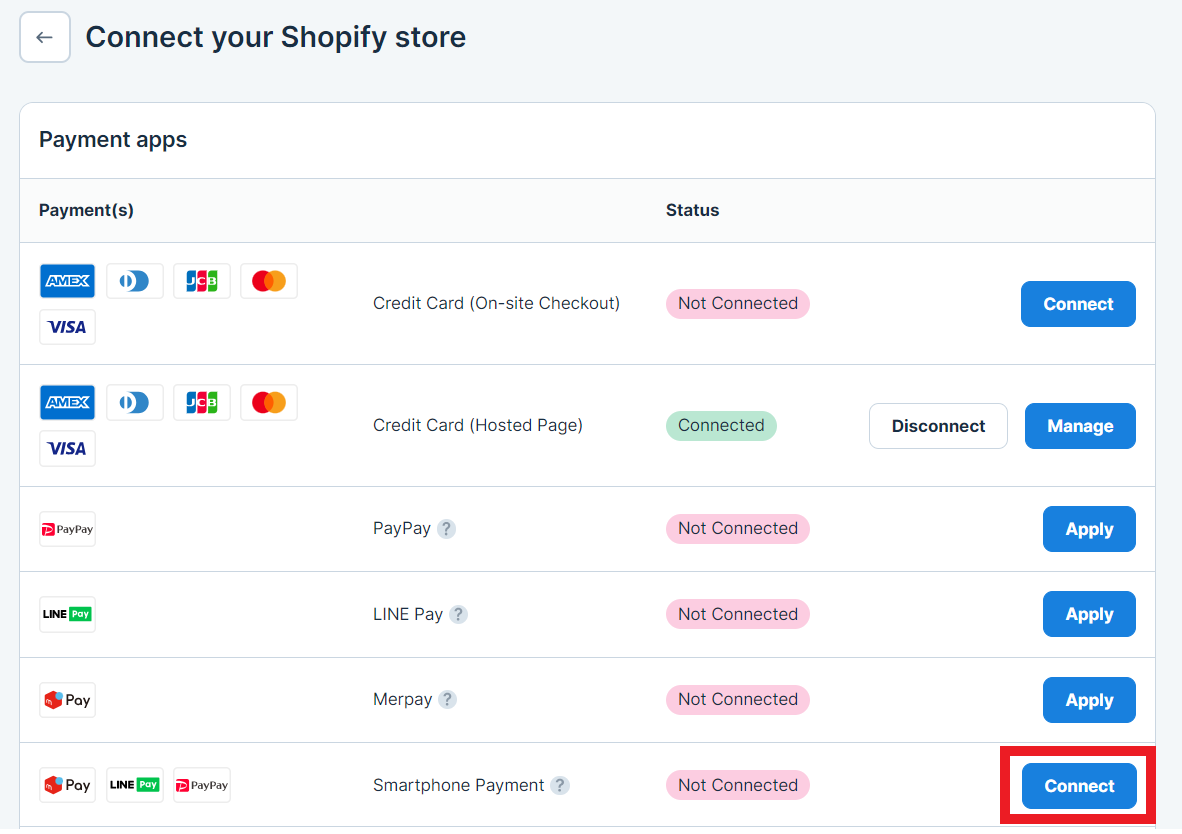Click AMEX logo in On-site Checkout row
Screen dimensions: 1182x834
coord(67,281)
